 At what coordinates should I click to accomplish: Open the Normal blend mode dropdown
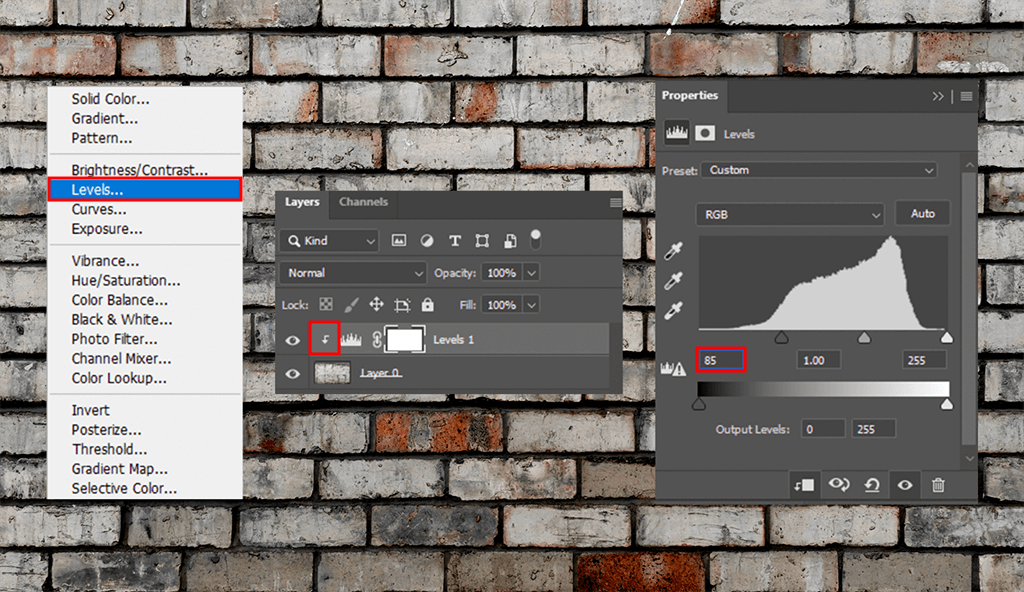[x=353, y=272]
